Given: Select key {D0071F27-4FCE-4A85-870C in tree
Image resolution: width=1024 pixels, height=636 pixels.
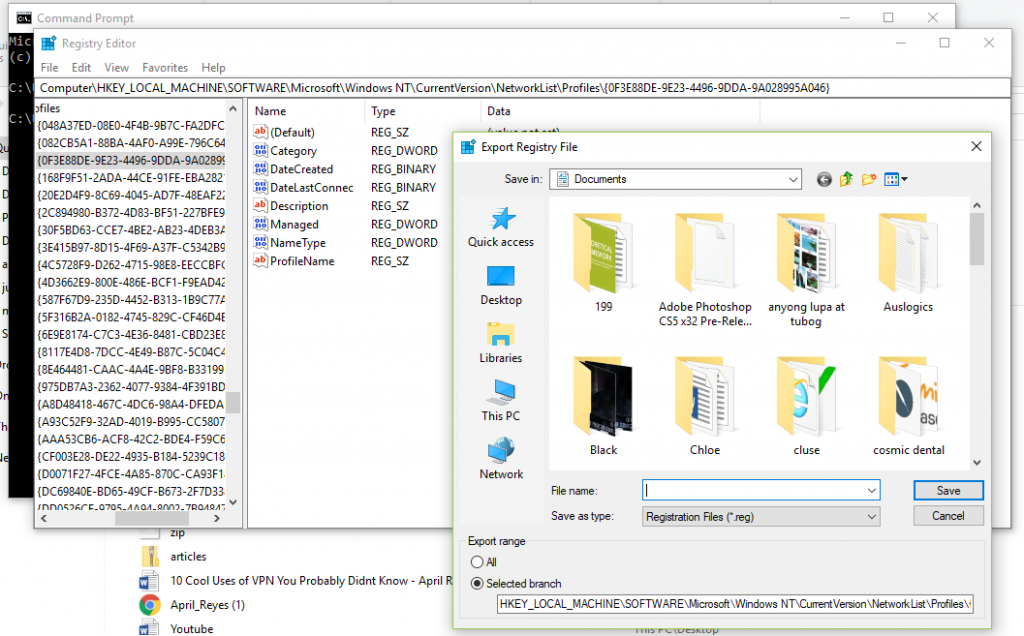Looking at the screenshot, I should point(131,473).
